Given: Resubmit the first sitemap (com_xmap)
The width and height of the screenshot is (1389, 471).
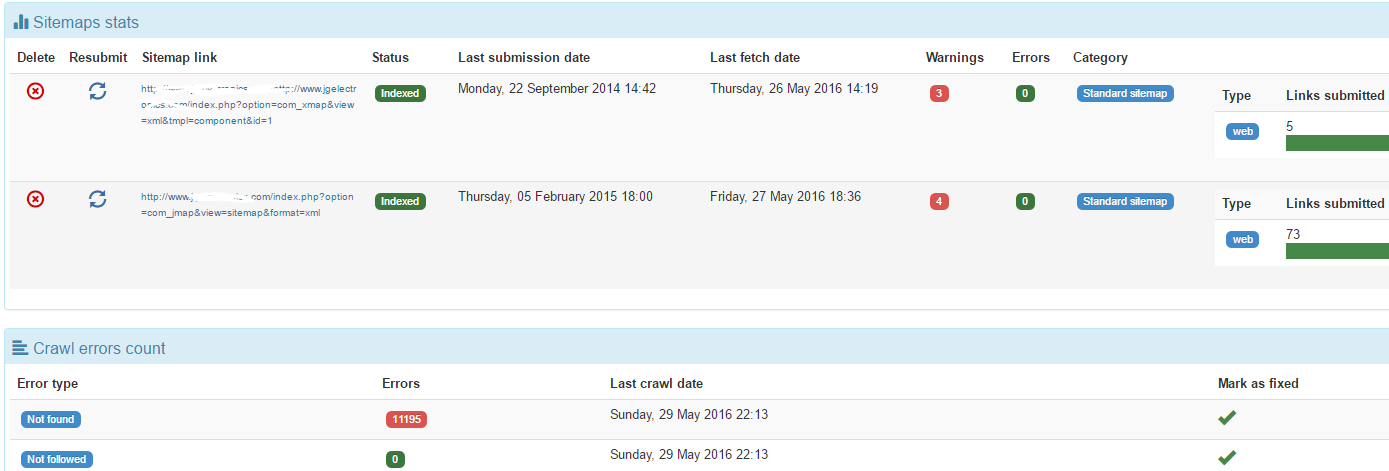Looking at the screenshot, I should pyautogui.click(x=97, y=91).
